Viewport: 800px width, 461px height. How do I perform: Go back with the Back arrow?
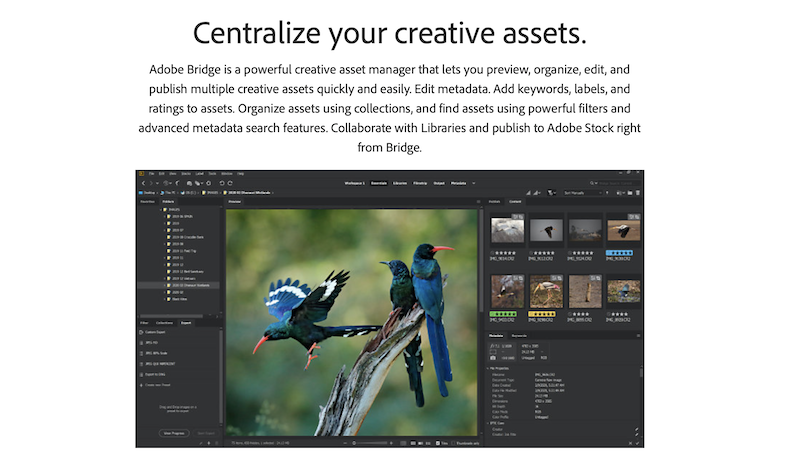pos(143,183)
